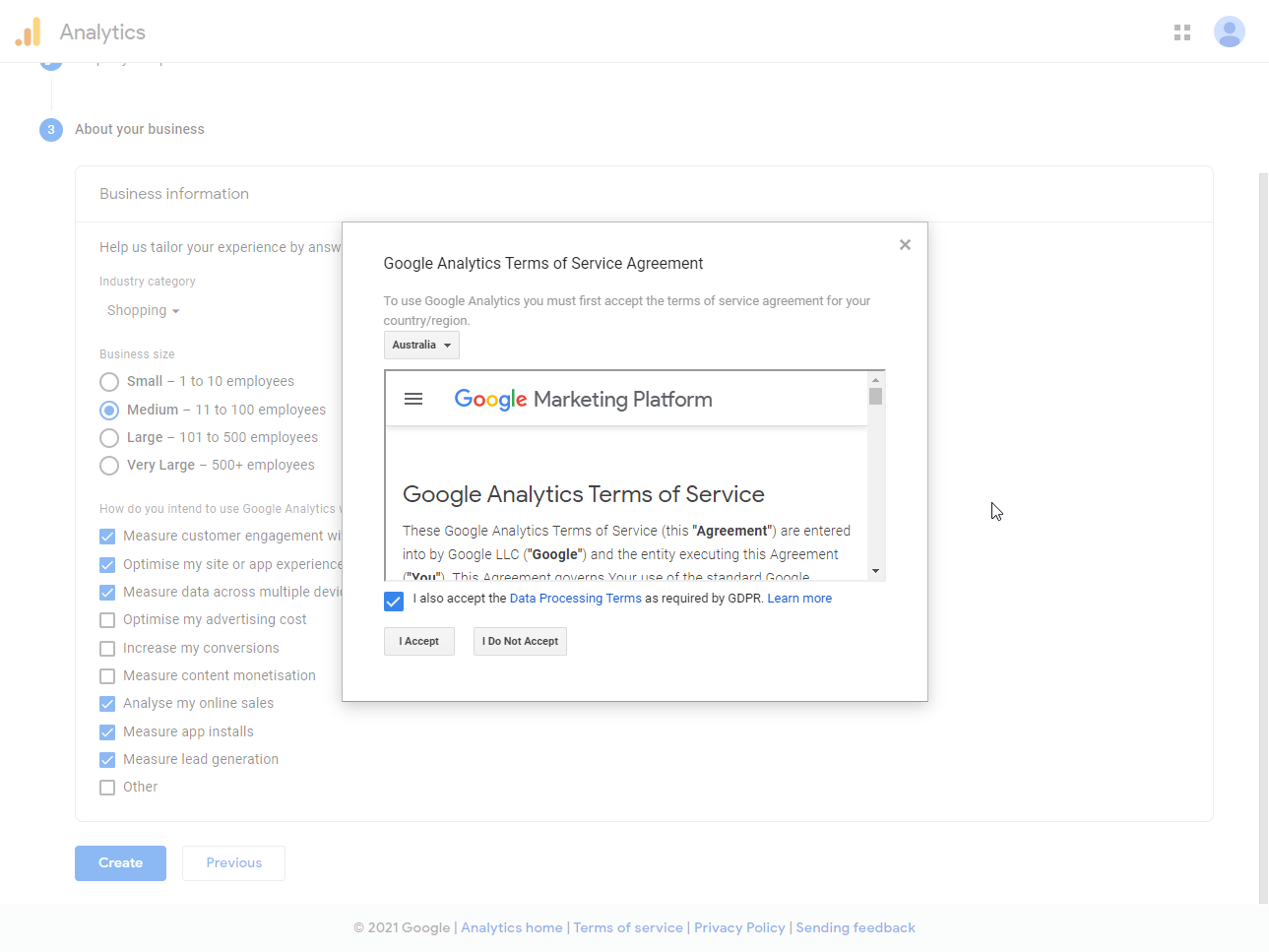Image resolution: width=1269 pixels, height=952 pixels.
Task: Click the I Do Not Accept button
Action: click(520, 641)
